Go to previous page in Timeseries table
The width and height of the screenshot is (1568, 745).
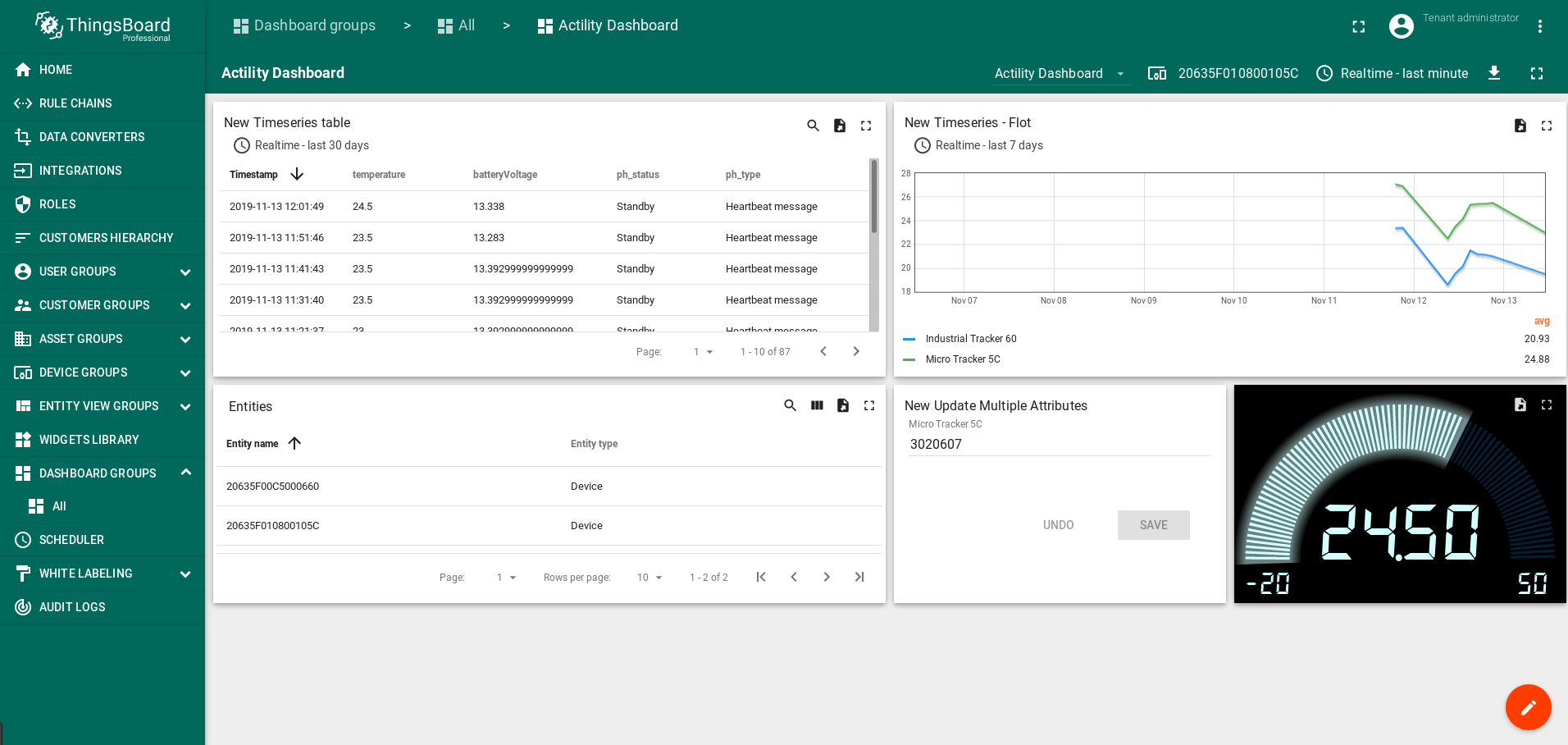[823, 351]
